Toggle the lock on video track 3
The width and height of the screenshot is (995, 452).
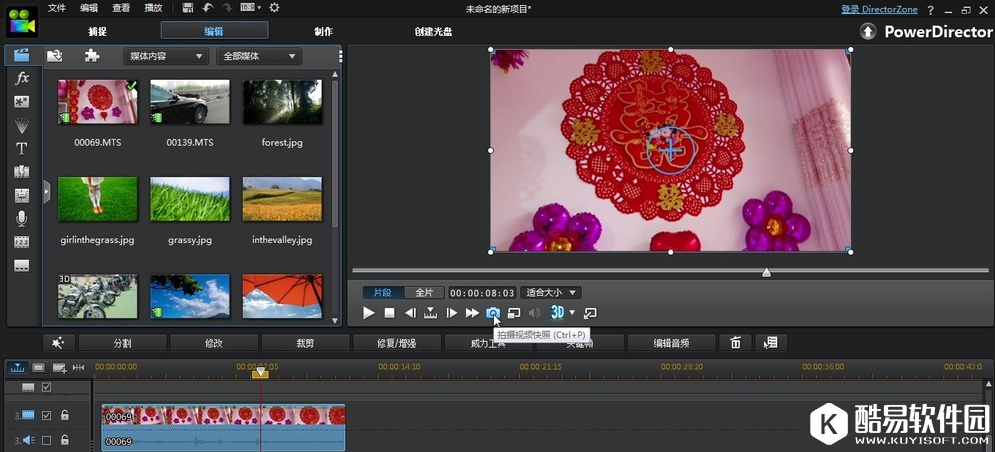point(65,415)
